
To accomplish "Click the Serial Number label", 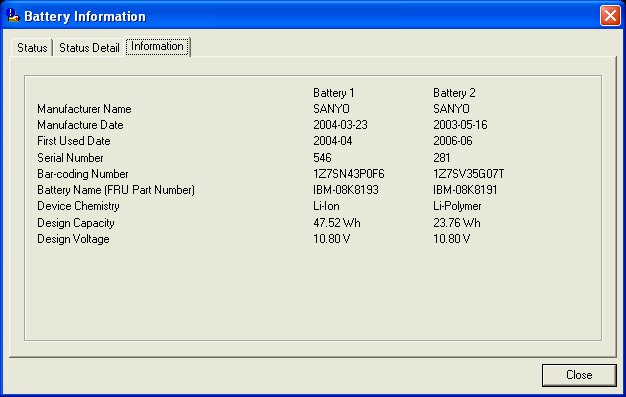I will pos(70,158).
